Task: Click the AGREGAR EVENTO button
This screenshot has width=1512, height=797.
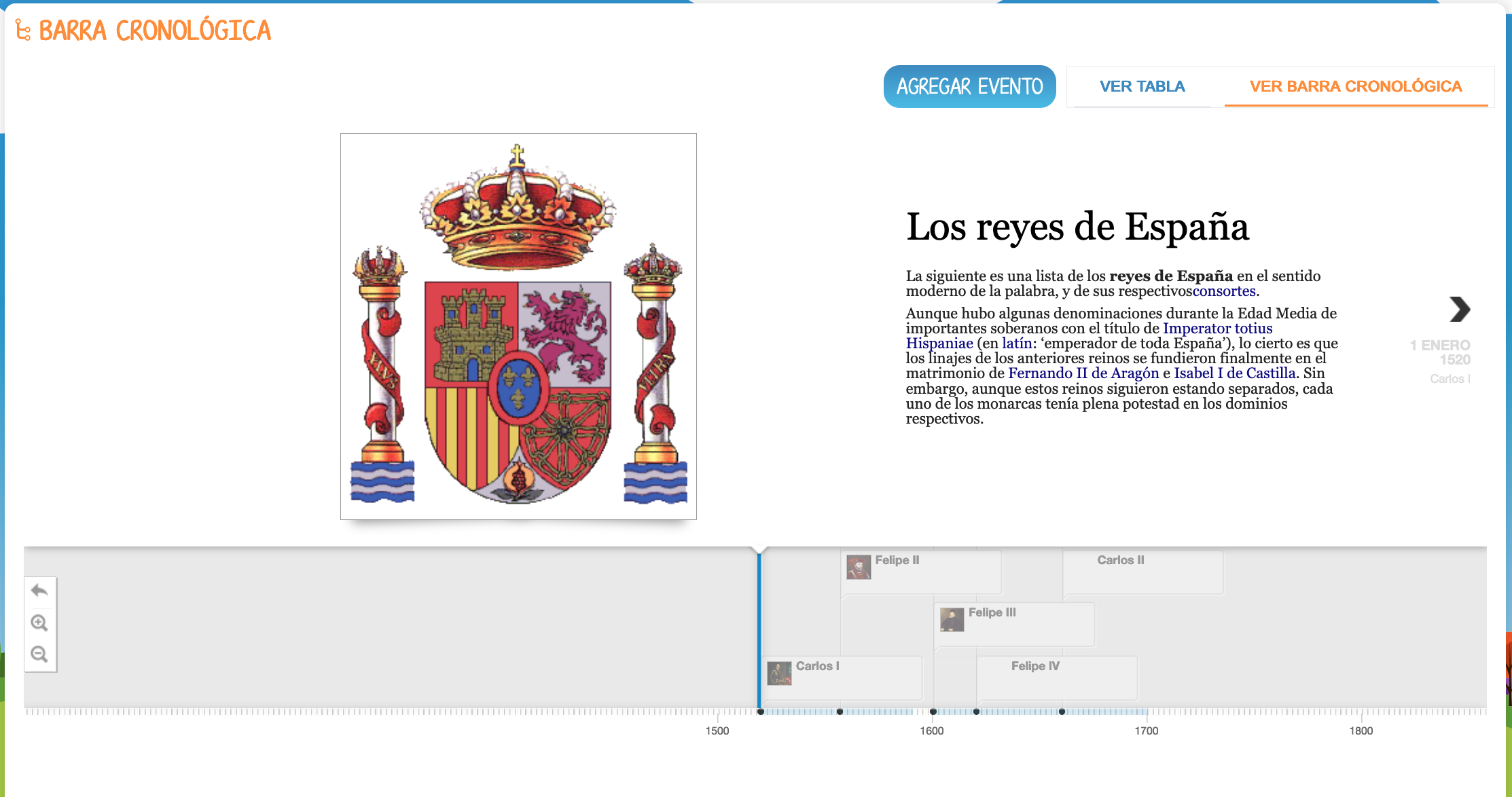Action: point(969,86)
